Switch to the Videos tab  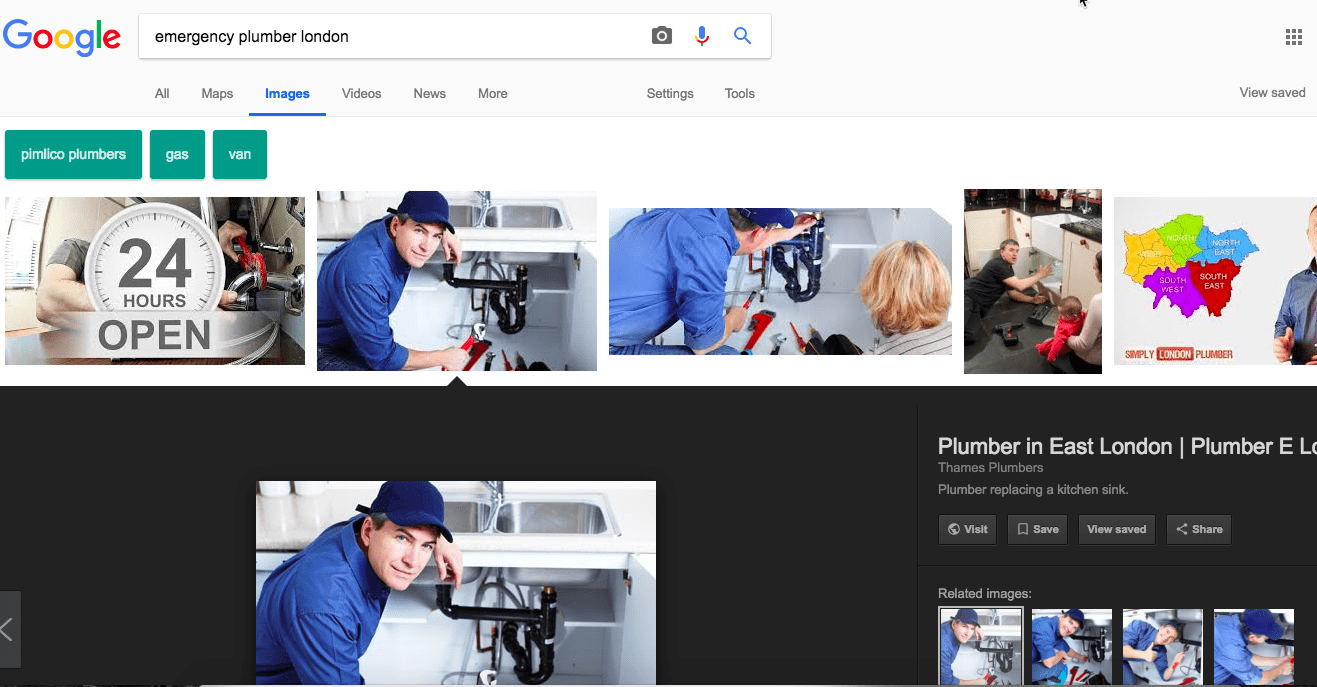coord(361,93)
